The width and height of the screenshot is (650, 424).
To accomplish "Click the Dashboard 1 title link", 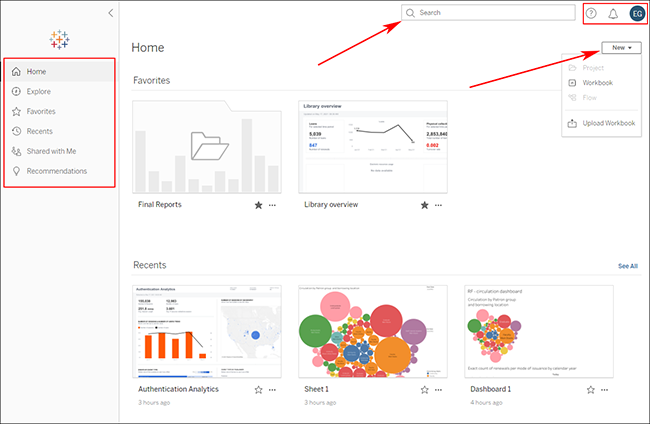I will coord(490,389).
